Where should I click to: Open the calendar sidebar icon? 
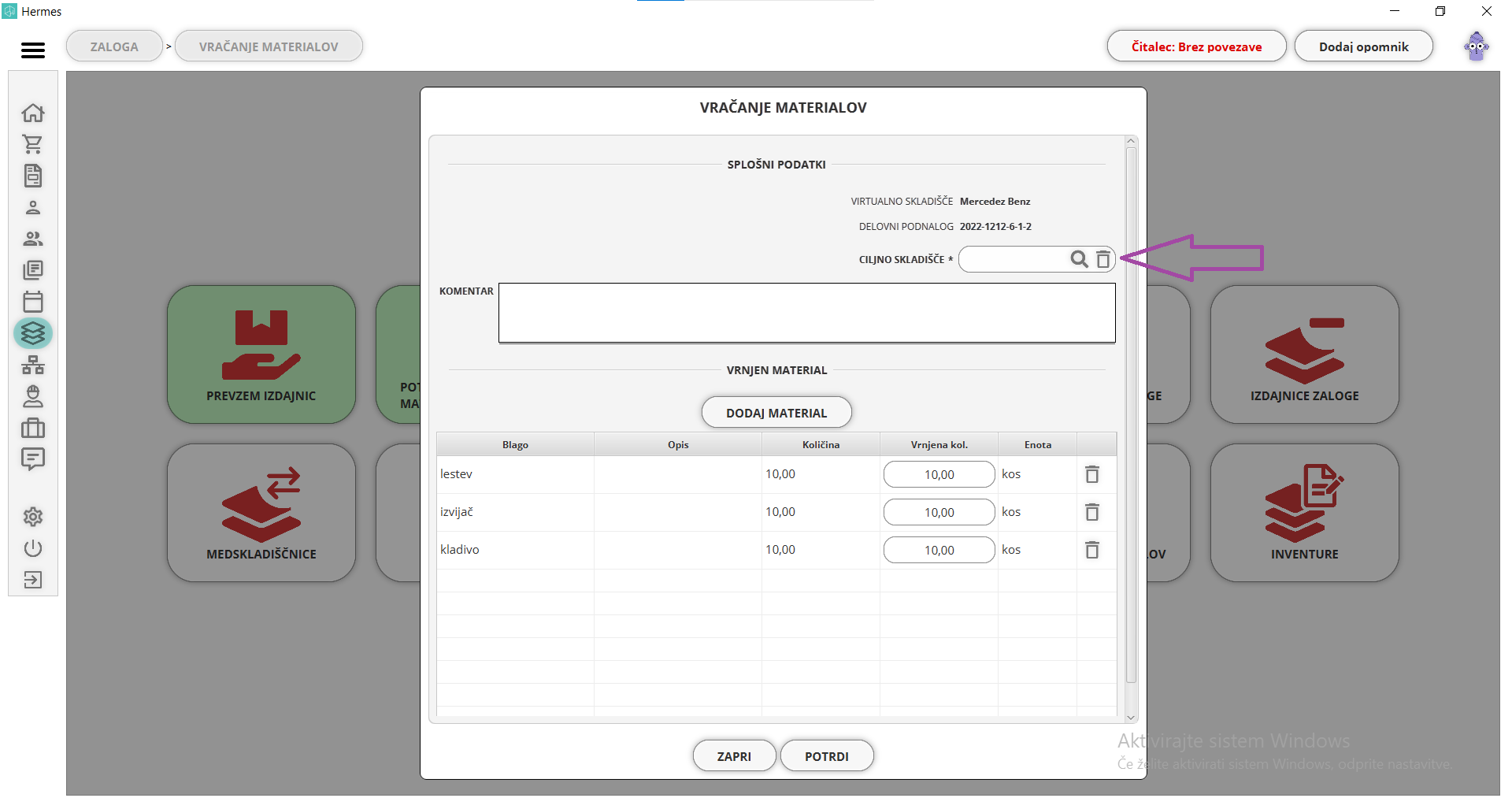[x=33, y=302]
